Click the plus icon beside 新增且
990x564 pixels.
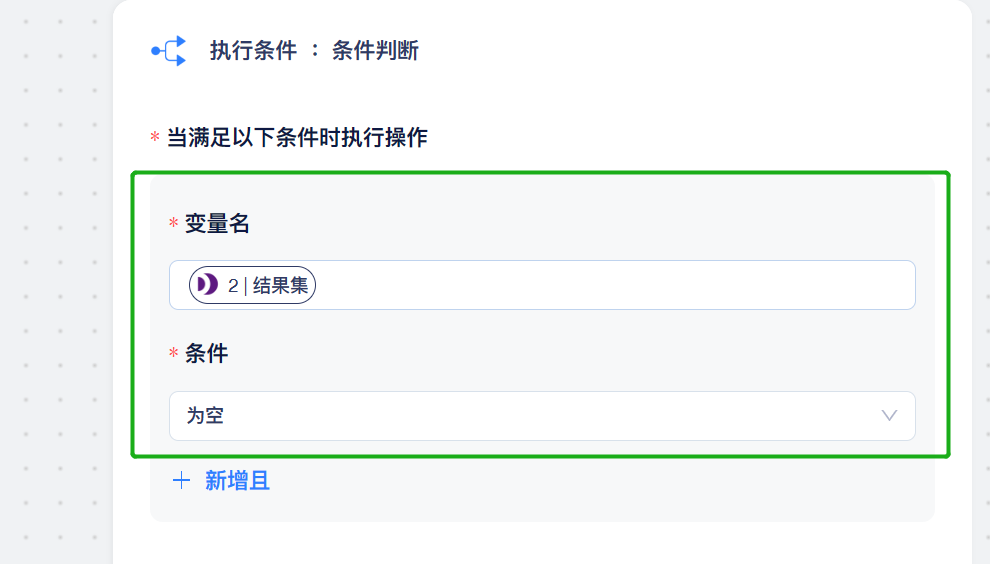(181, 481)
